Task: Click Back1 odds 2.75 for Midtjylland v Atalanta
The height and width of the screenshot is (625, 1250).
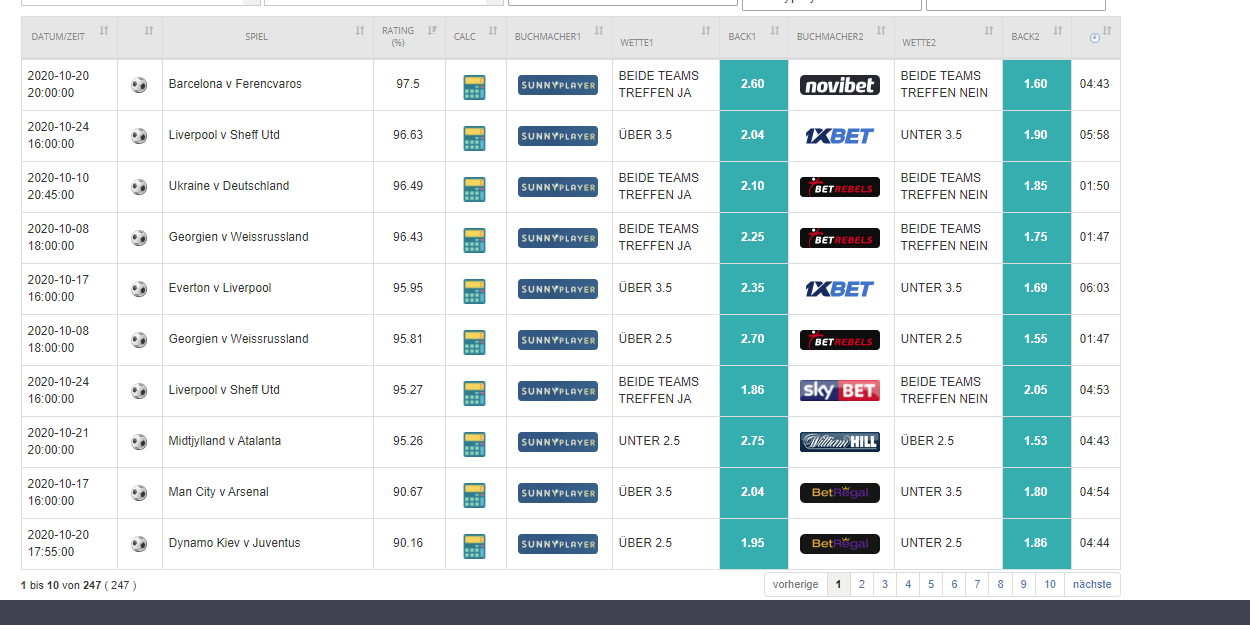Action: pyautogui.click(x=753, y=441)
